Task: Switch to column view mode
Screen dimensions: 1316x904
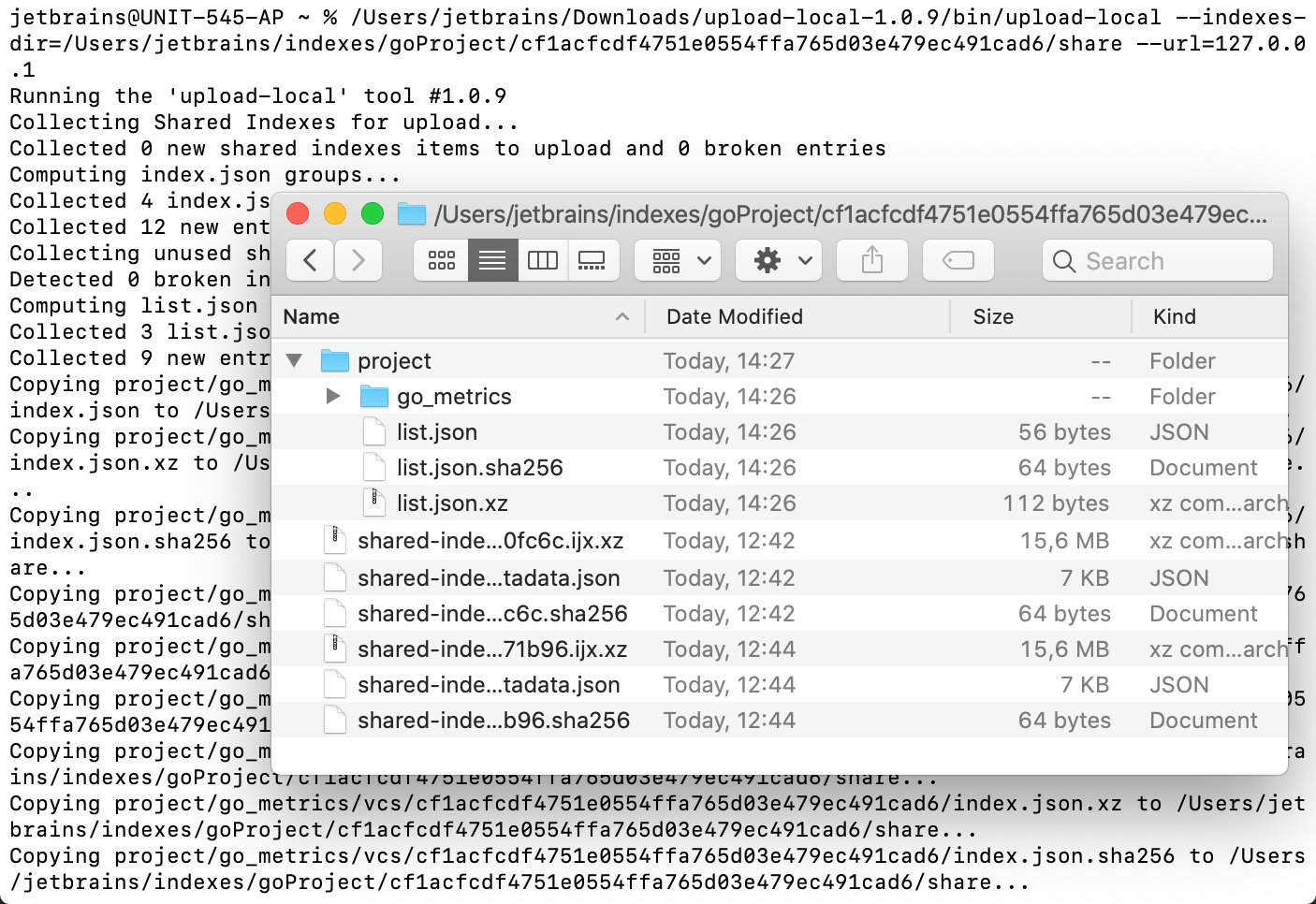Action: point(543,260)
